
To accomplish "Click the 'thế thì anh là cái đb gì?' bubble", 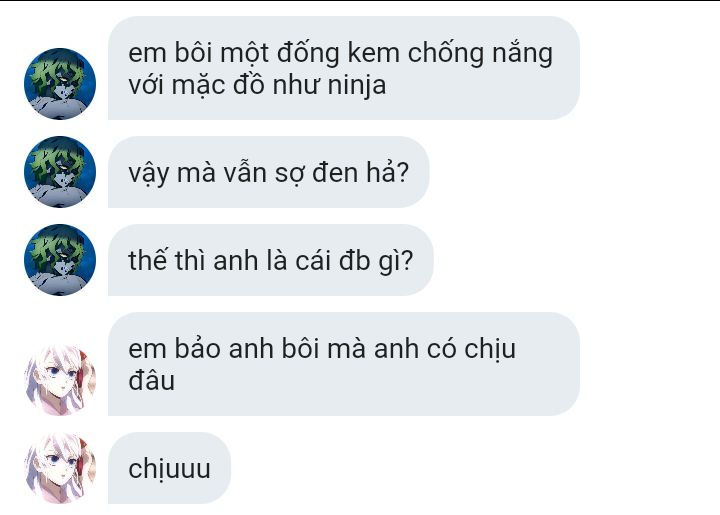I will [270, 260].
